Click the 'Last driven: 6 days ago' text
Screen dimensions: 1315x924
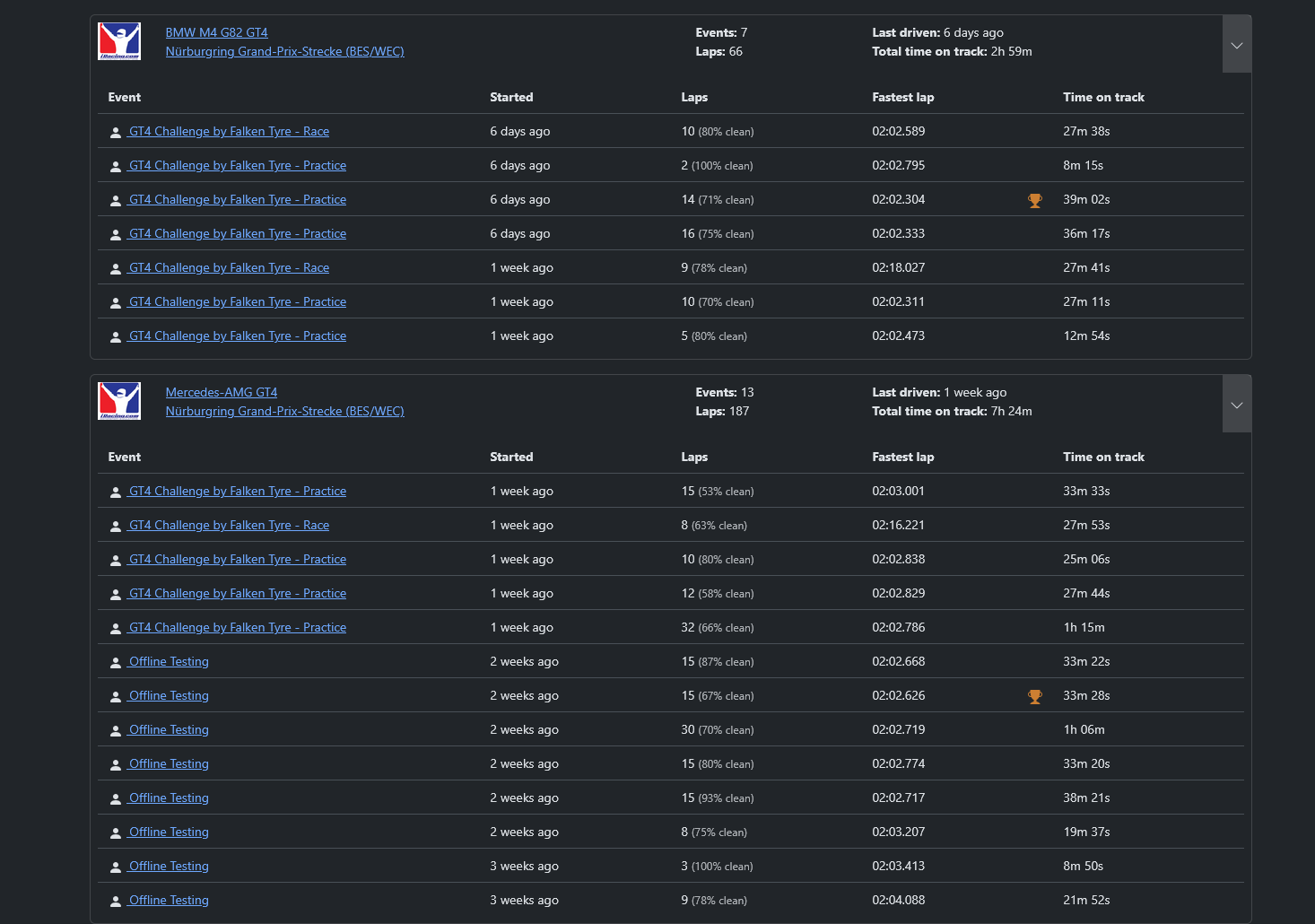tap(938, 32)
